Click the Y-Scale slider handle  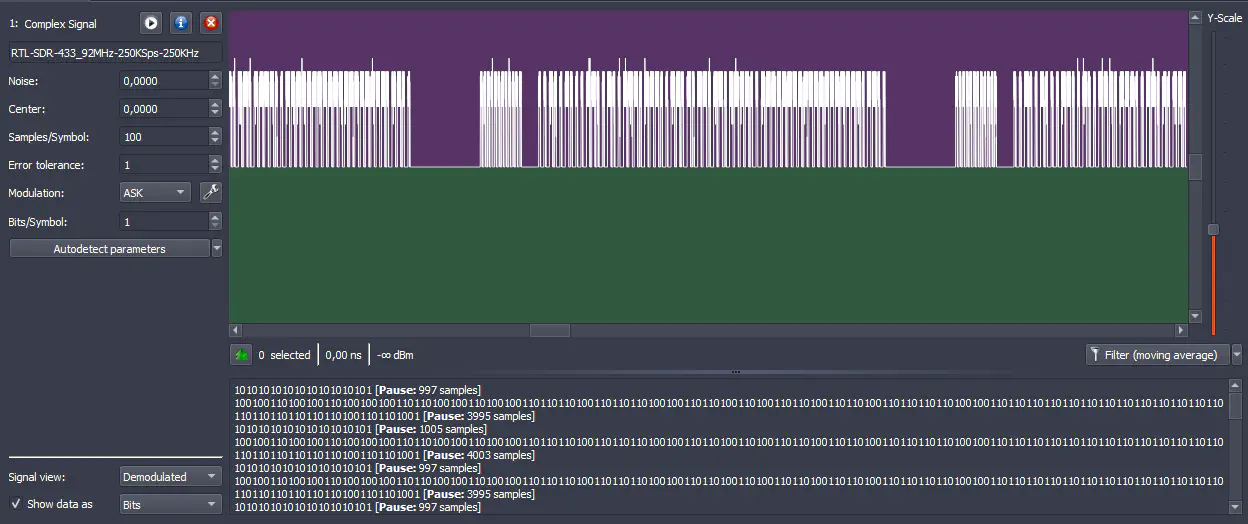pyautogui.click(x=1213, y=229)
